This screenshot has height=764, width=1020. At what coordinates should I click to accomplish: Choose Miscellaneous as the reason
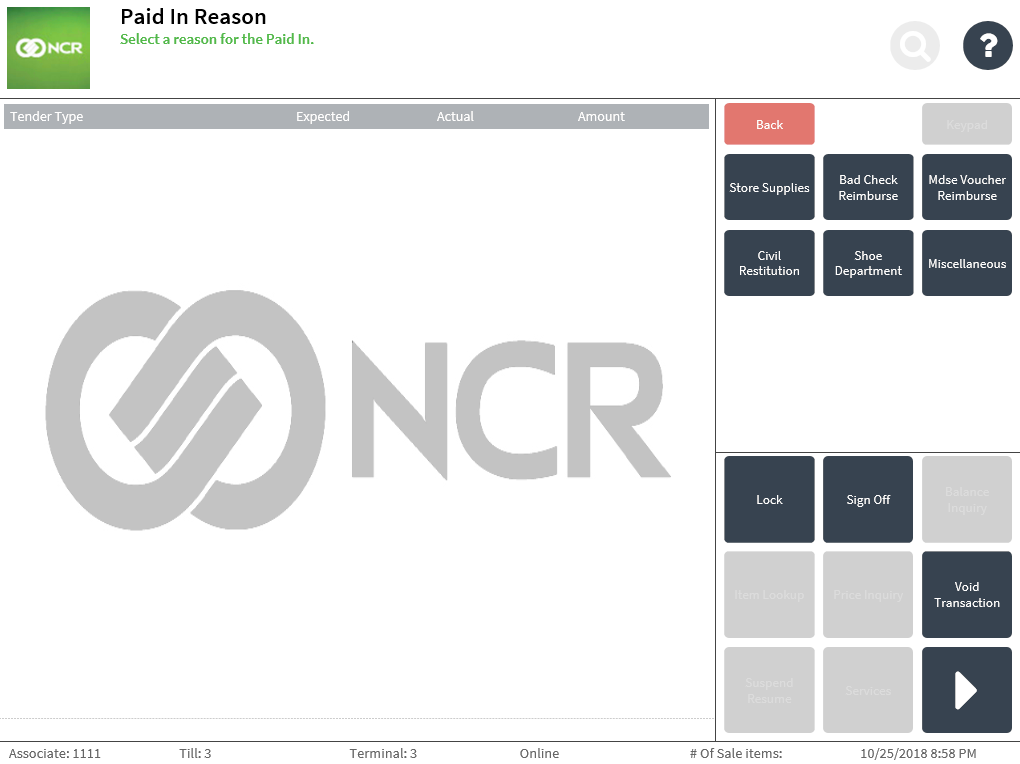[966, 263]
